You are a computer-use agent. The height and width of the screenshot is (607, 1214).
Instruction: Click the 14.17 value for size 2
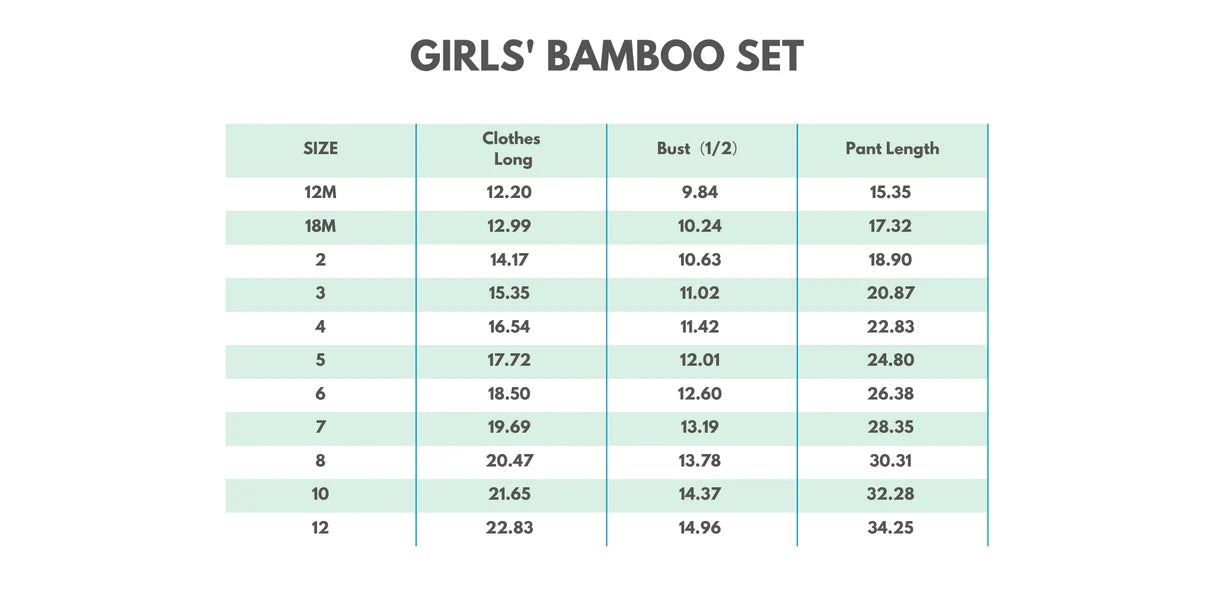[508, 260]
